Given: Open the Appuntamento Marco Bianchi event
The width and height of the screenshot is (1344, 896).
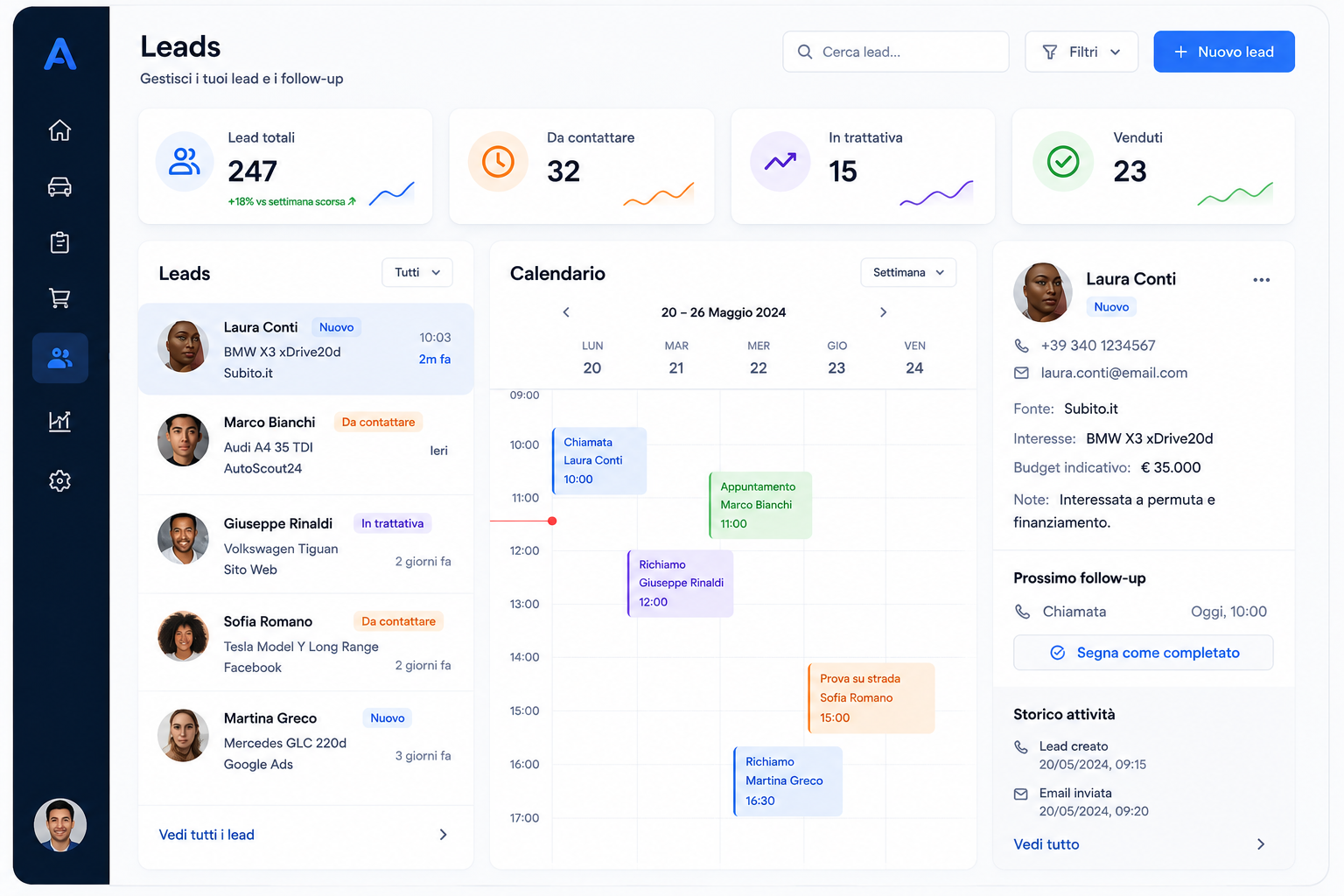Looking at the screenshot, I should point(760,505).
